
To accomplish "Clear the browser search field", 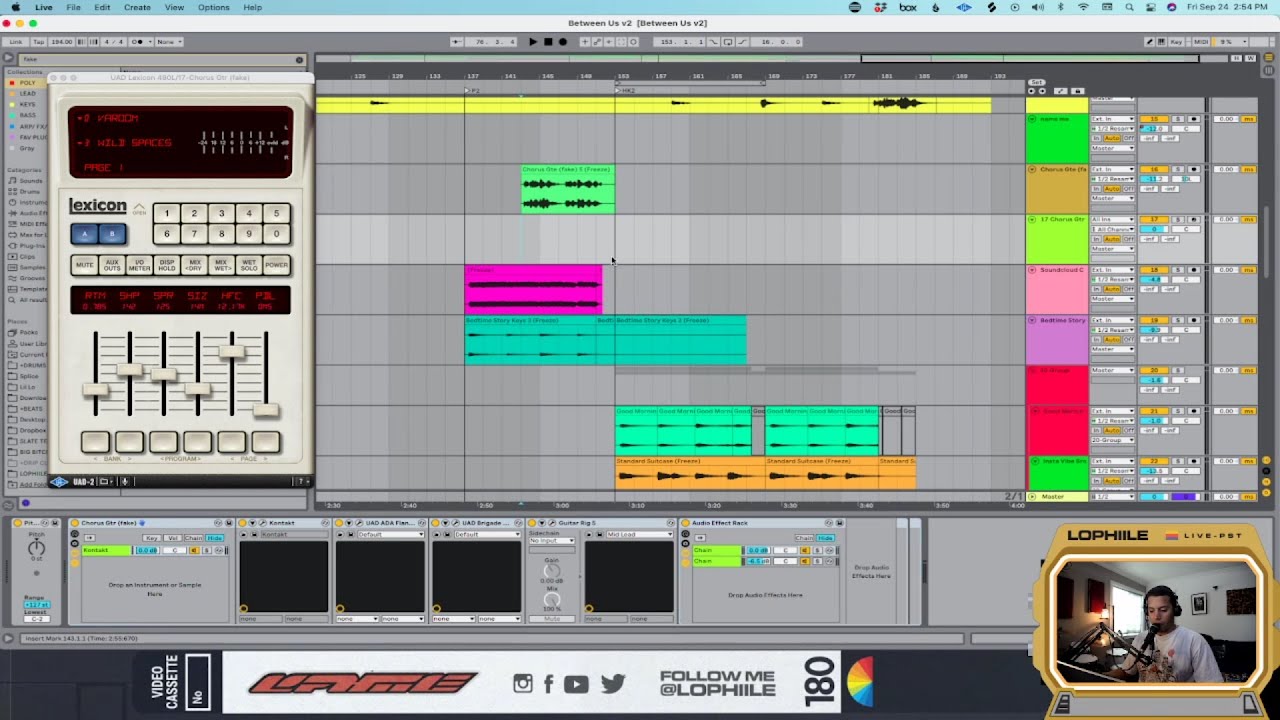I will click(x=299, y=60).
